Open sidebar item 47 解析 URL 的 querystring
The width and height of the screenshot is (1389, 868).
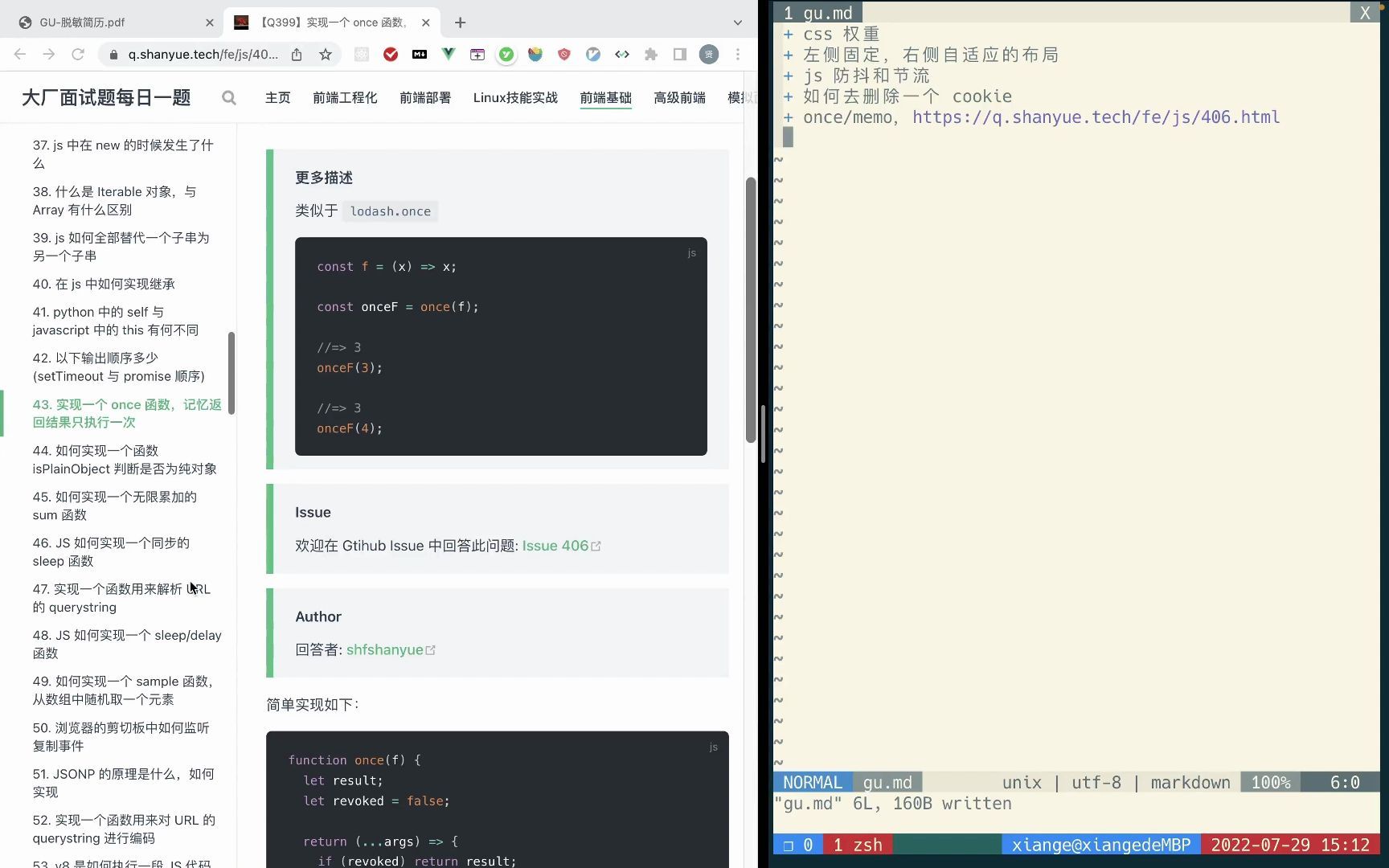(121, 598)
